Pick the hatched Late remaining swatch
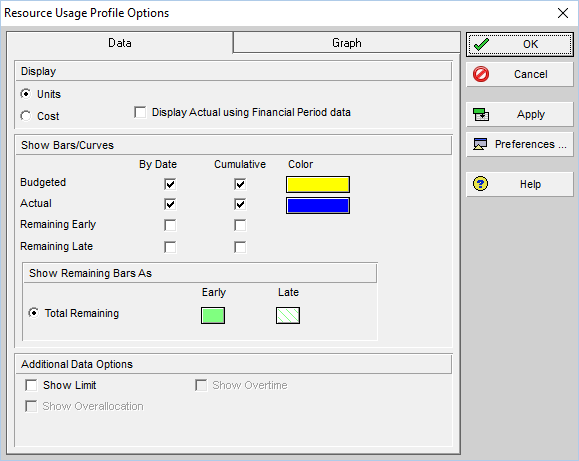This screenshot has height=461, width=579. (x=288, y=315)
